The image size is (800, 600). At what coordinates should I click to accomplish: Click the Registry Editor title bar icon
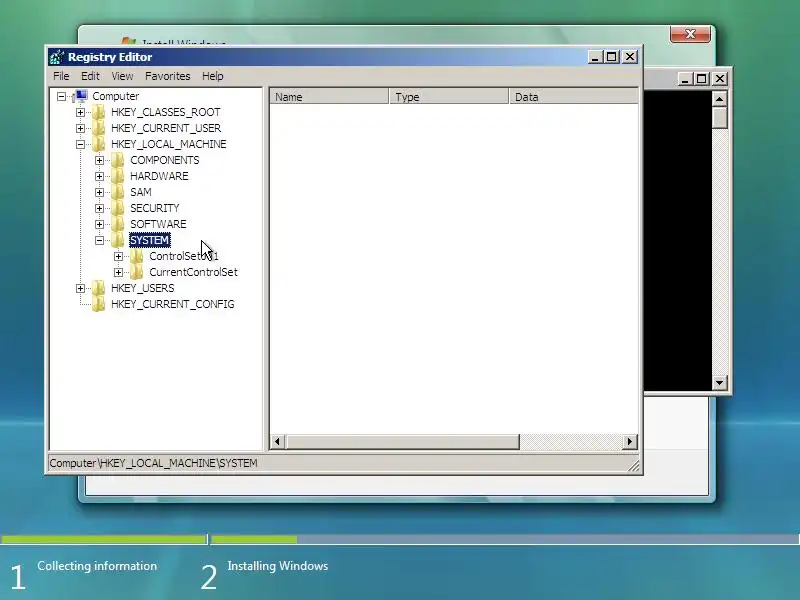point(57,57)
